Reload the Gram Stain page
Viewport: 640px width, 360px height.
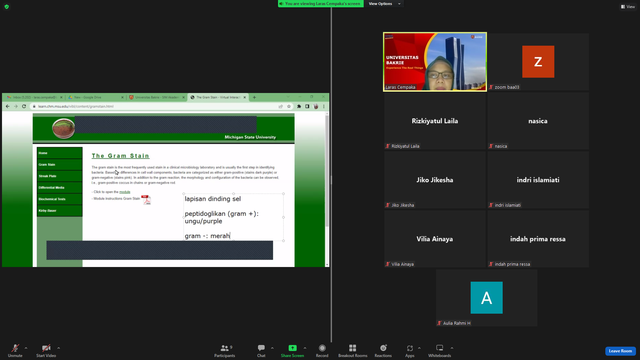click(x=24, y=107)
